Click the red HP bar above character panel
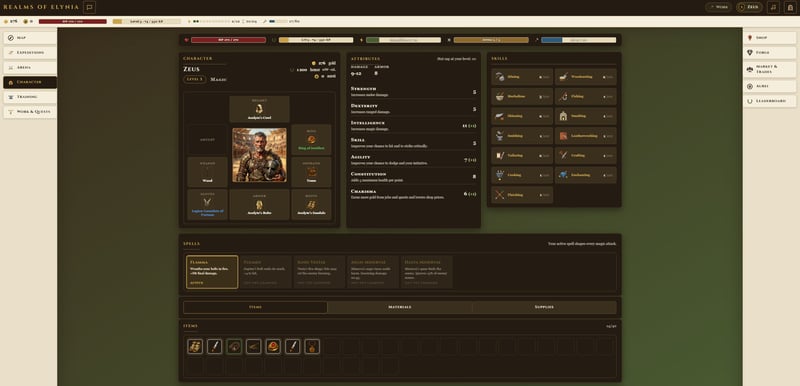The height and width of the screenshot is (386, 800). (229, 40)
